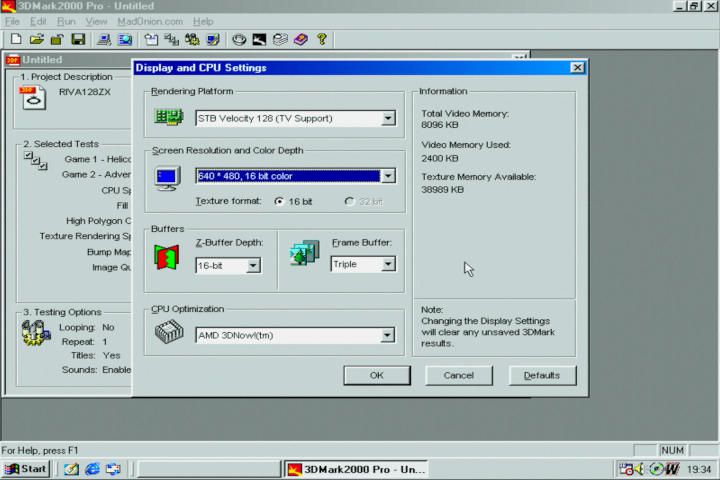720x480 pixels.
Task: Click the document with arrow toolbar icon
Action: coord(151,40)
